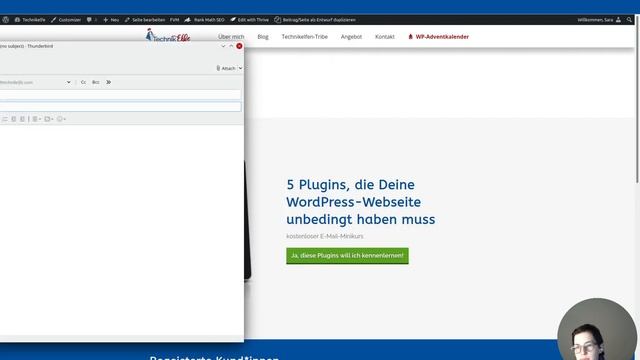
Task: Click the '5 Plugins, die Deine WordPress-Webseite' heading
Action: coord(360,202)
